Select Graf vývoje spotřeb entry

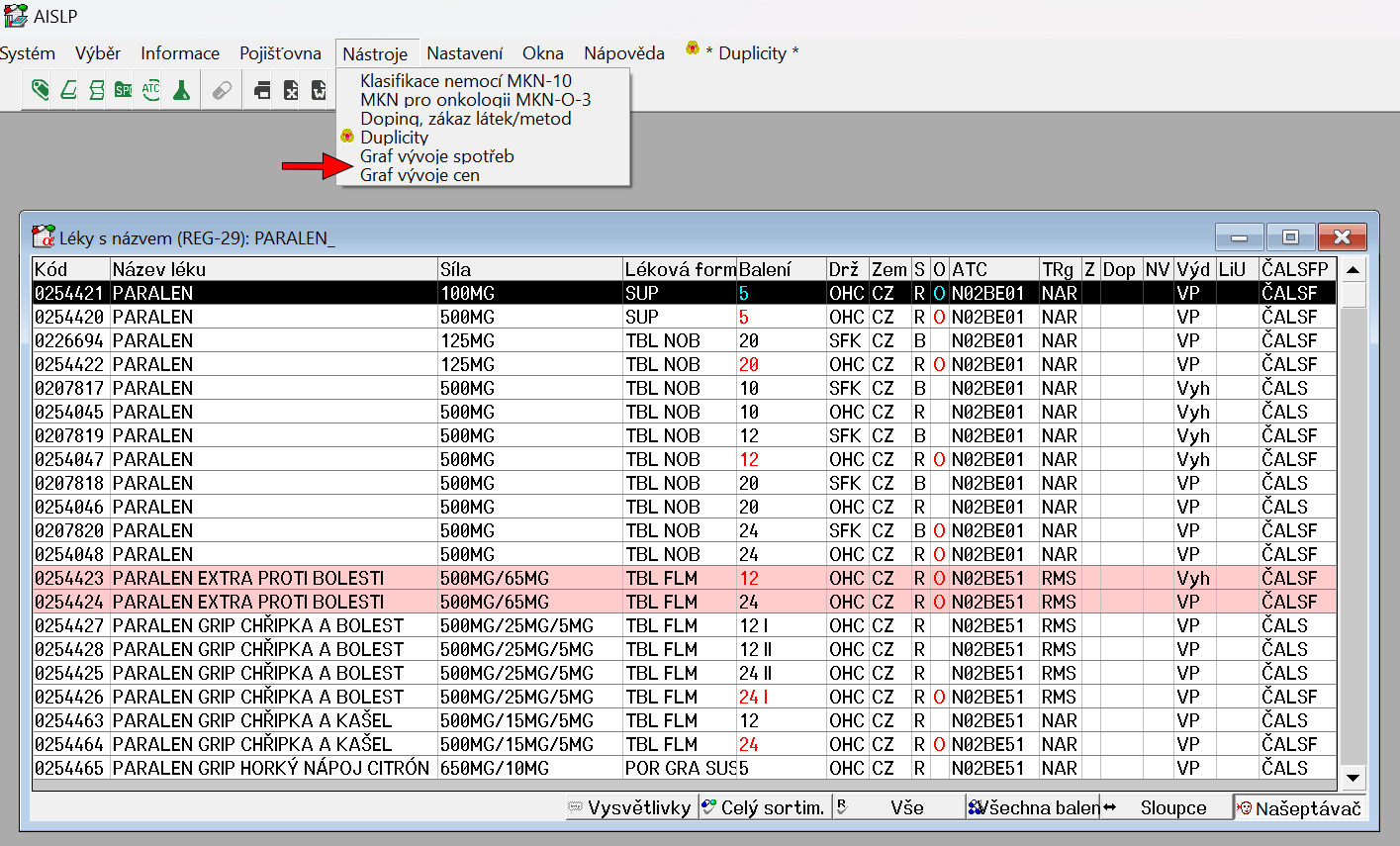tap(437, 156)
